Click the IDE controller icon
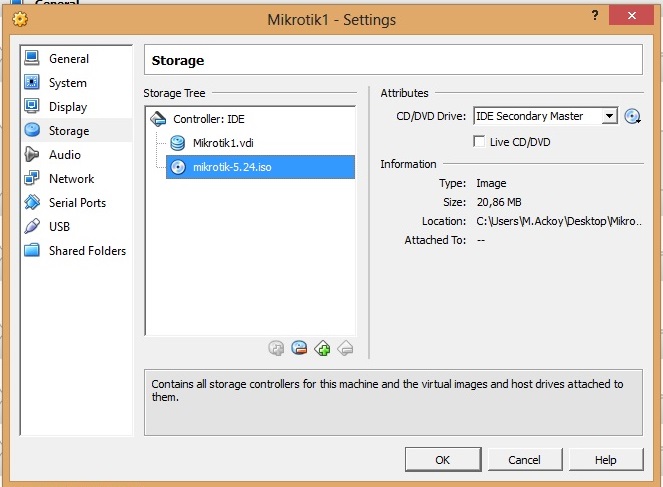Screen dimensions: 663x487 tap(158, 119)
